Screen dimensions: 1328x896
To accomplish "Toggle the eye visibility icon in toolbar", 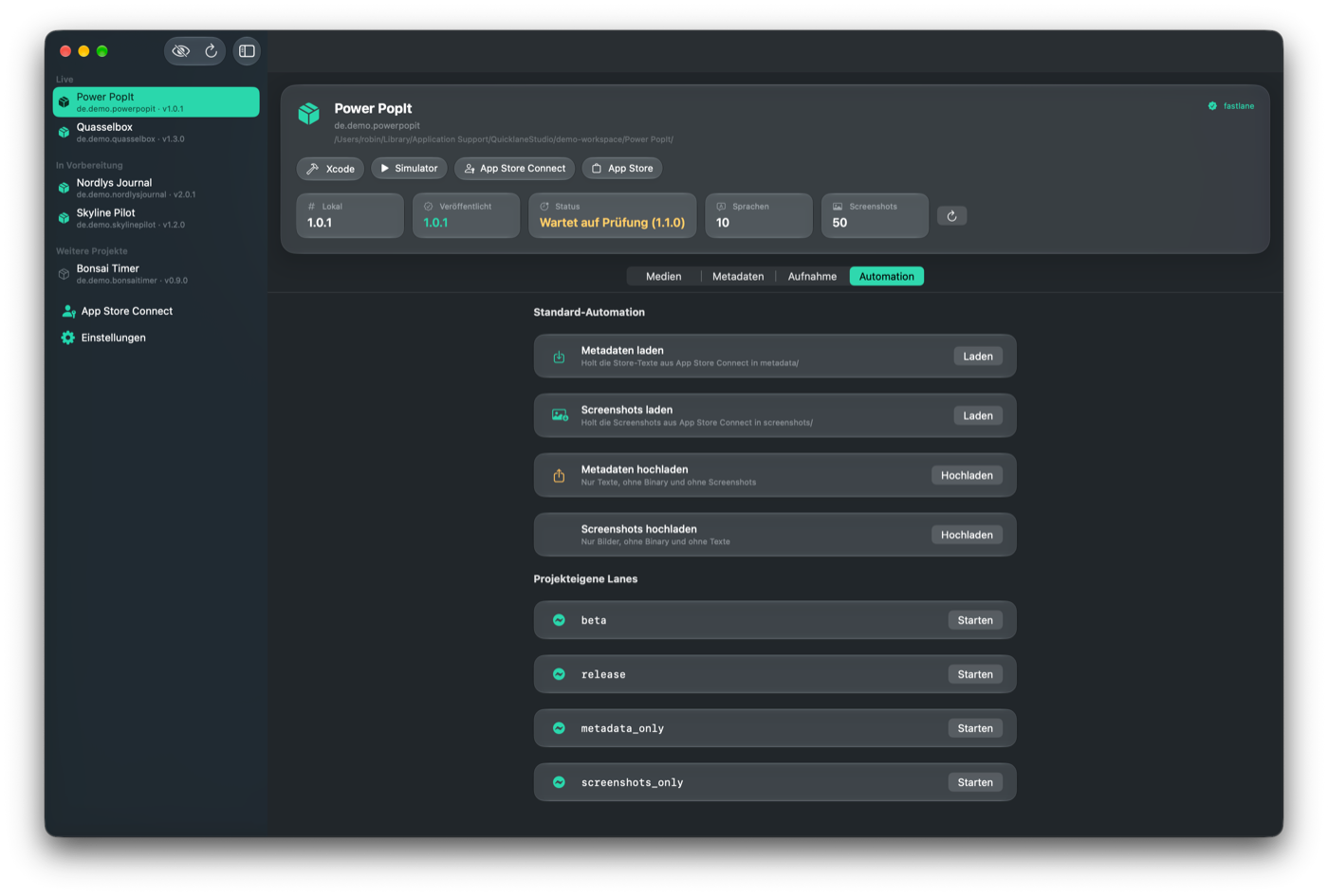I will pos(181,51).
